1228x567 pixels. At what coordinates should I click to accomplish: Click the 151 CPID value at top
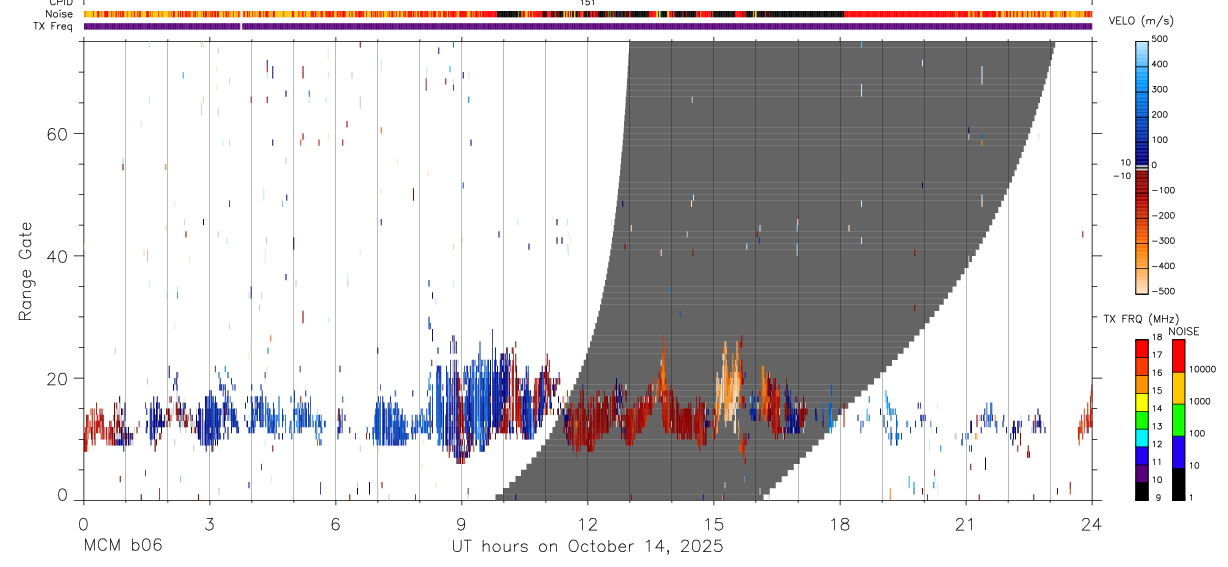pos(587,3)
